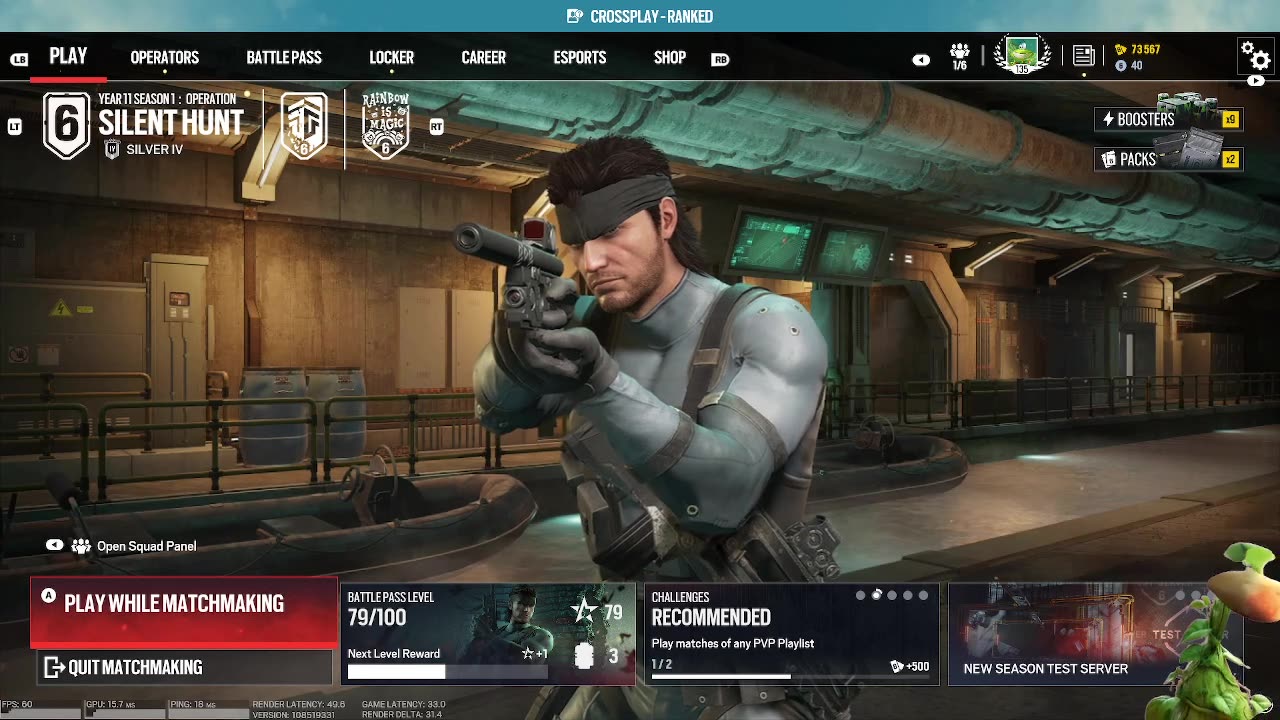Click the left arrow prompt beside the squad icon
This screenshot has height=720, width=1280.
(921, 60)
